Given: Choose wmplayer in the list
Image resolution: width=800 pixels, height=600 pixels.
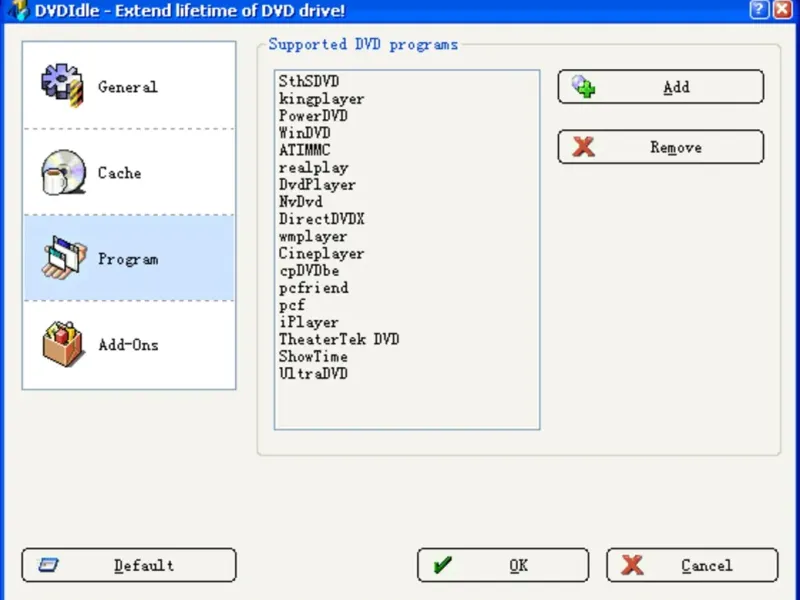Looking at the screenshot, I should point(313,236).
